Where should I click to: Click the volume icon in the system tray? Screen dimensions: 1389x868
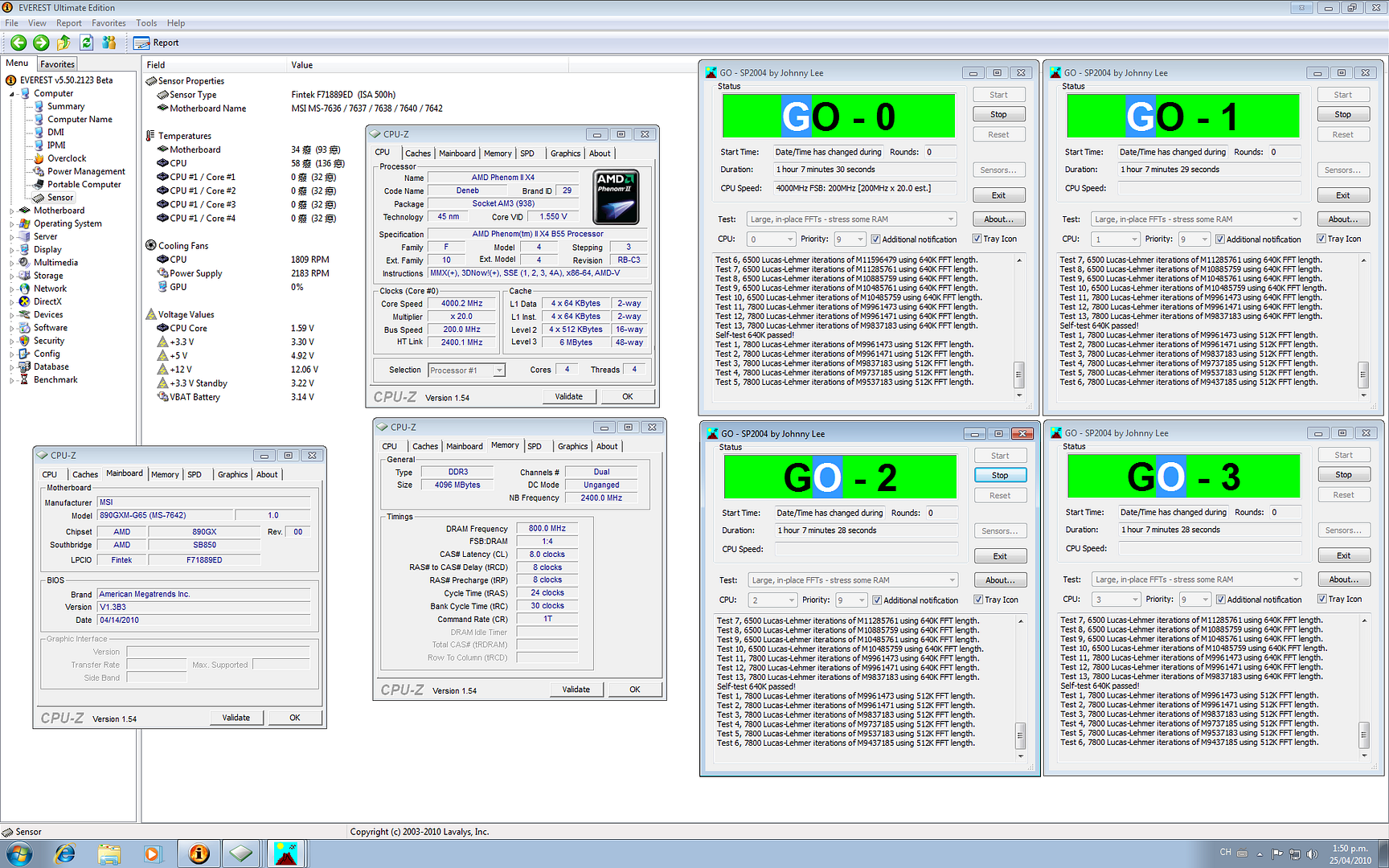point(1312,854)
